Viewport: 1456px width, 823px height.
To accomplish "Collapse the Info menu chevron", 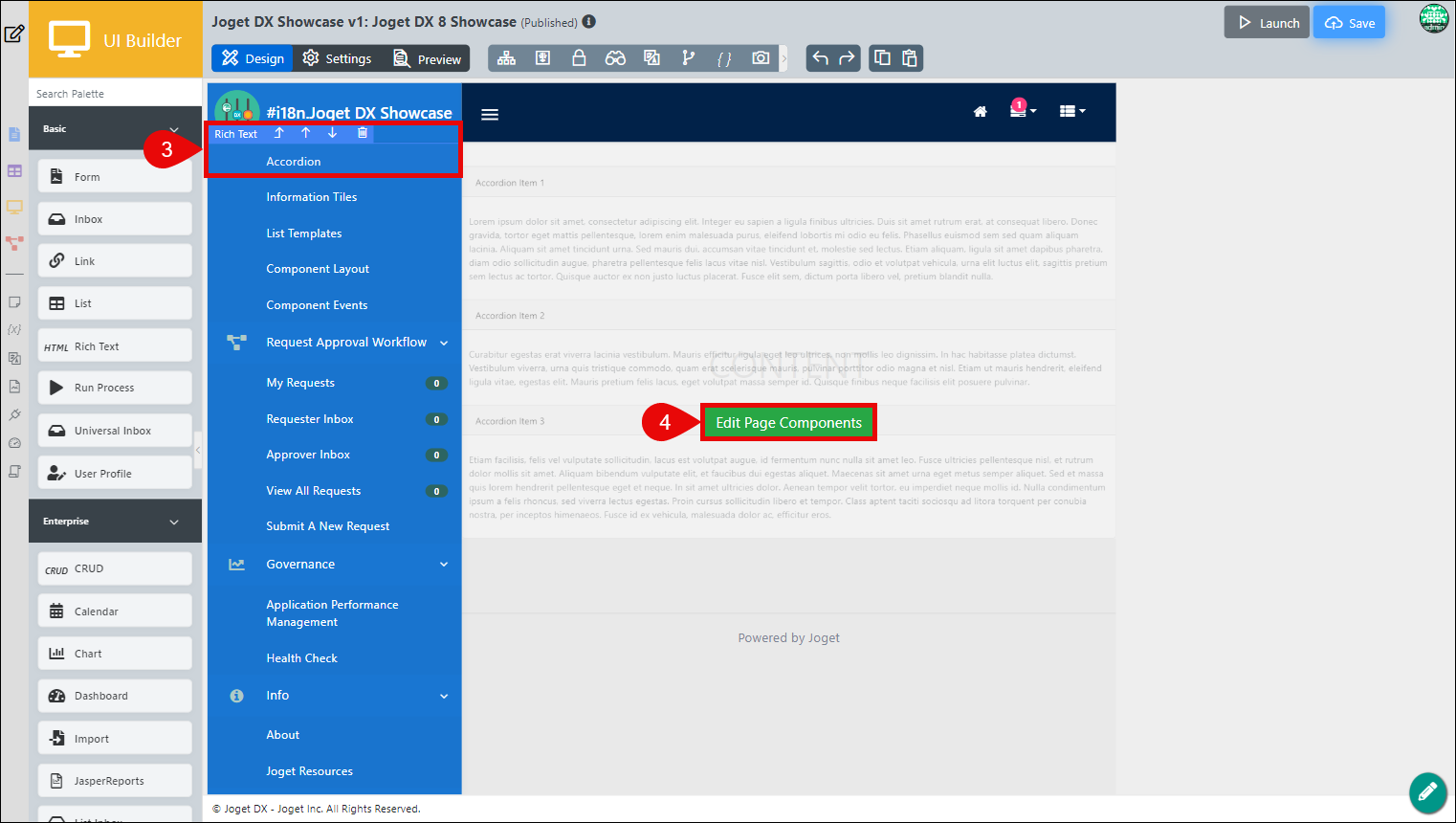I will [x=444, y=696].
